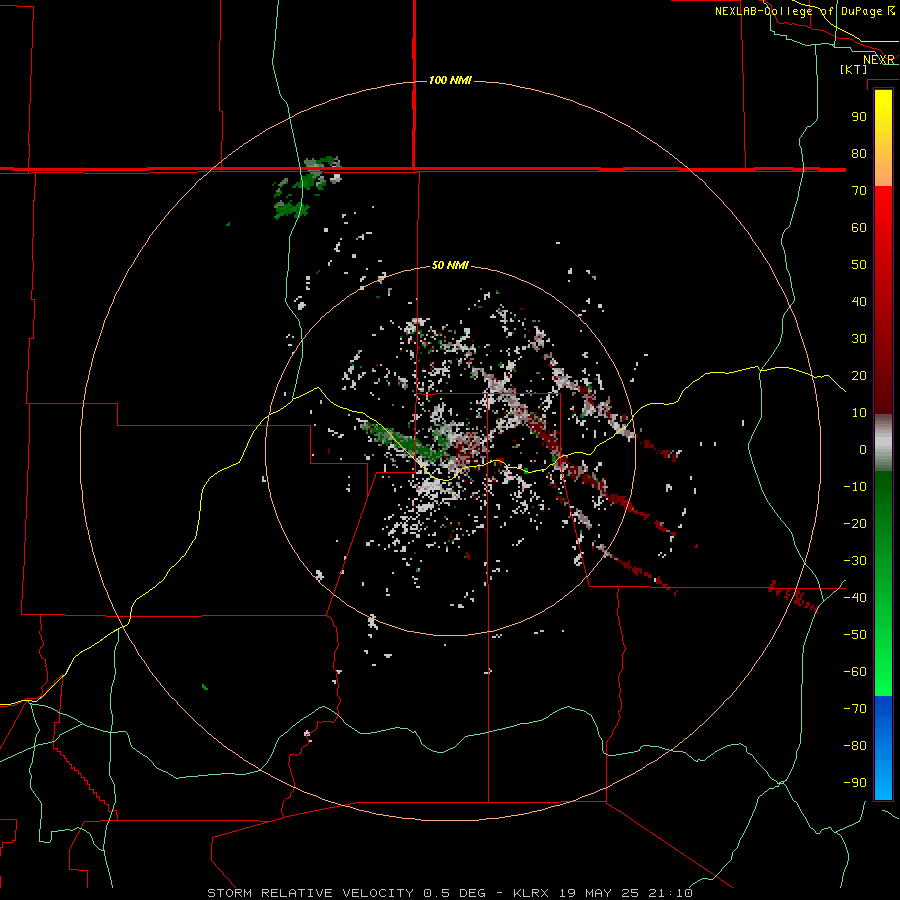Click the -80 velocity scale label
Viewport: 900px width, 900px height.
click(855, 746)
